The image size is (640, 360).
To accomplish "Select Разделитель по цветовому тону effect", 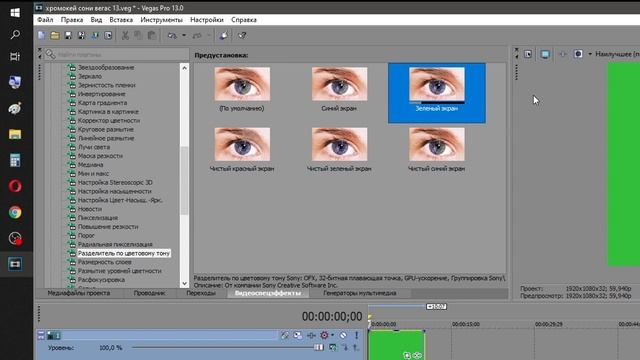I will tap(124, 253).
